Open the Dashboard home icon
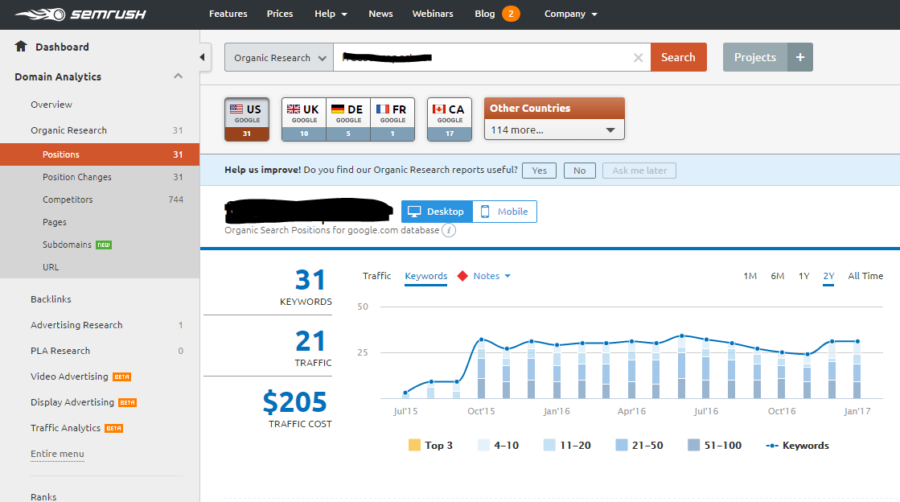 (x=21, y=46)
